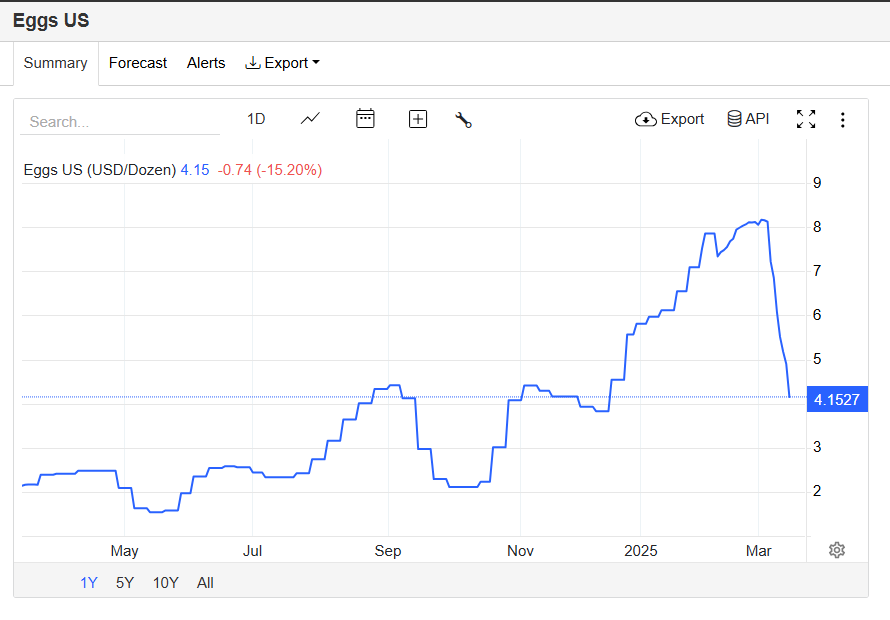
Task: Select the 1D interval option
Action: click(256, 119)
